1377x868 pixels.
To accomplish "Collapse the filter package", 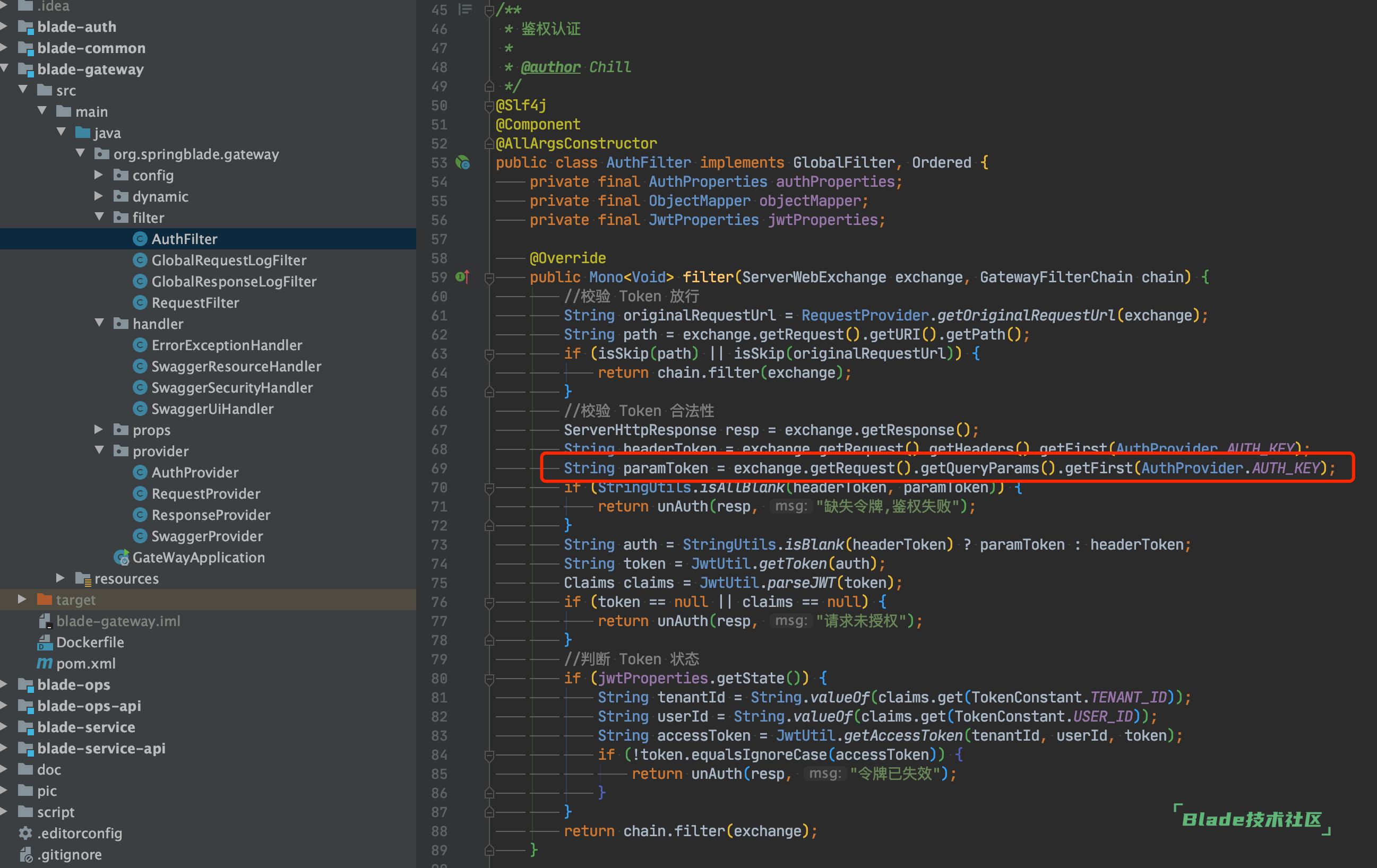I will point(99,216).
